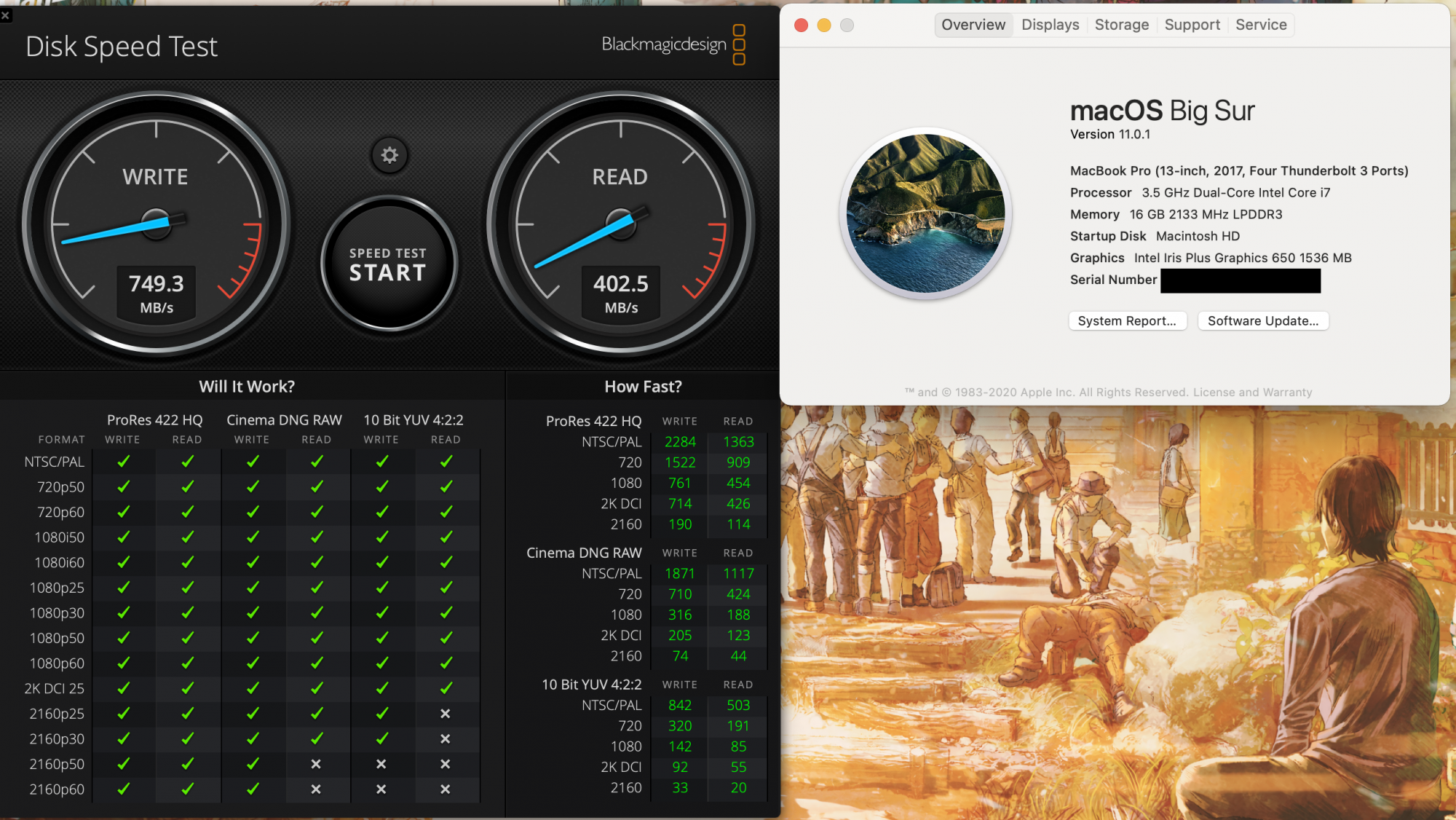The height and width of the screenshot is (820, 1456).
Task: Open the Storage tab
Action: pyautogui.click(x=1121, y=25)
